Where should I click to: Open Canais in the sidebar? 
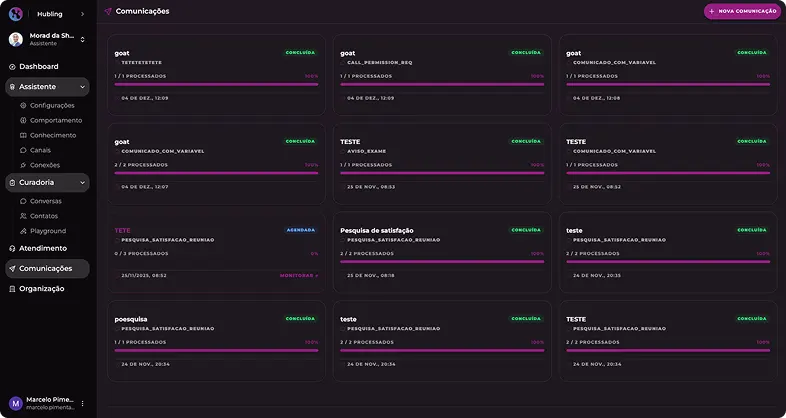point(40,150)
